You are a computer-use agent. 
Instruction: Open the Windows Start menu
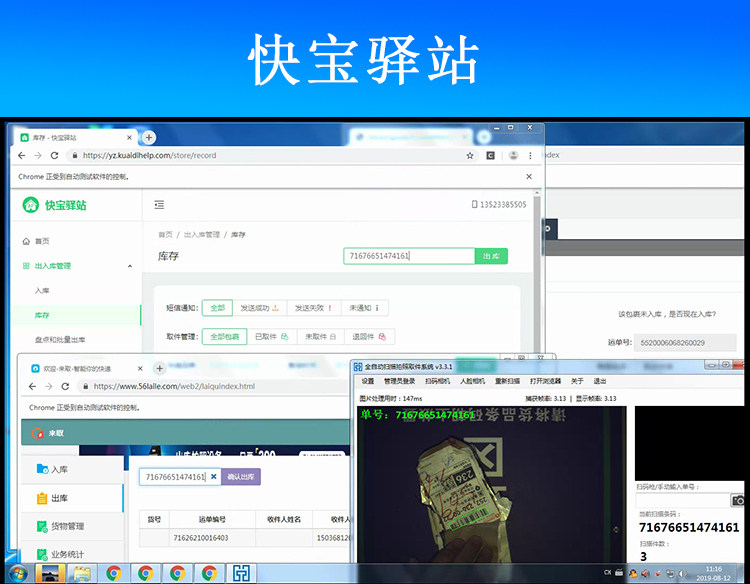pos(18,573)
